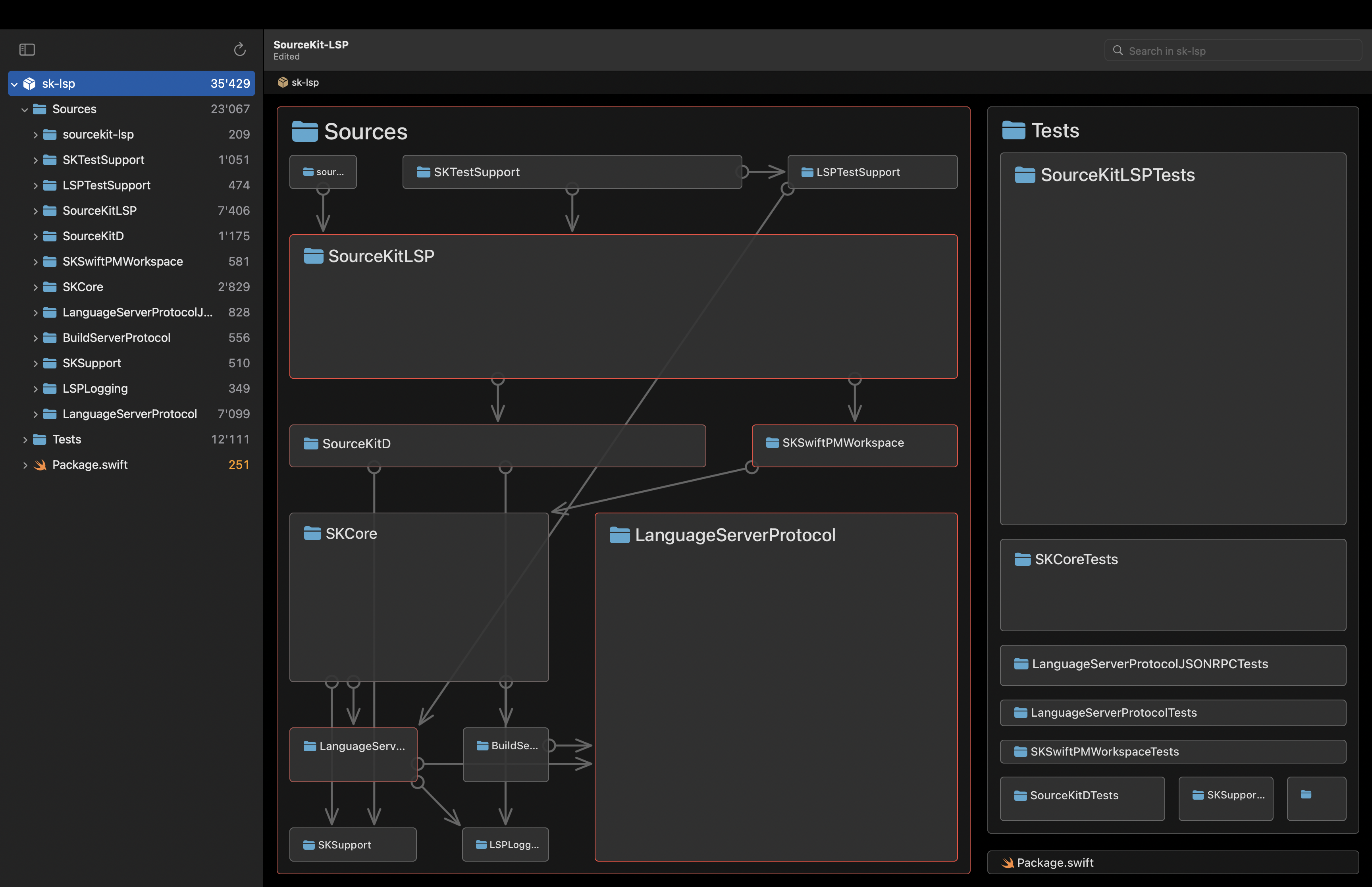
Task: Toggle the sidebar visibility icon
Action: pyautogui.click(x=27, y=50)
